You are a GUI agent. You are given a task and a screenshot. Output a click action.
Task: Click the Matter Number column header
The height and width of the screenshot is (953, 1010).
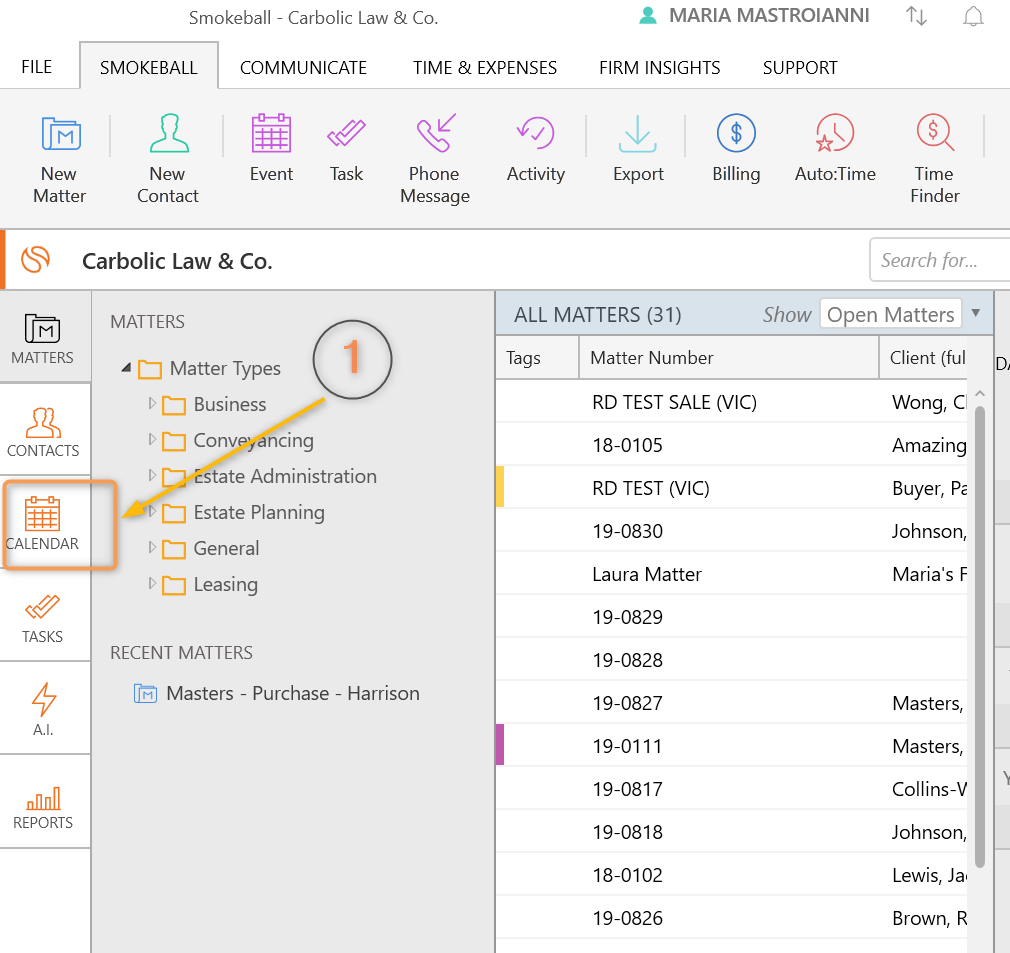point(652,358)
